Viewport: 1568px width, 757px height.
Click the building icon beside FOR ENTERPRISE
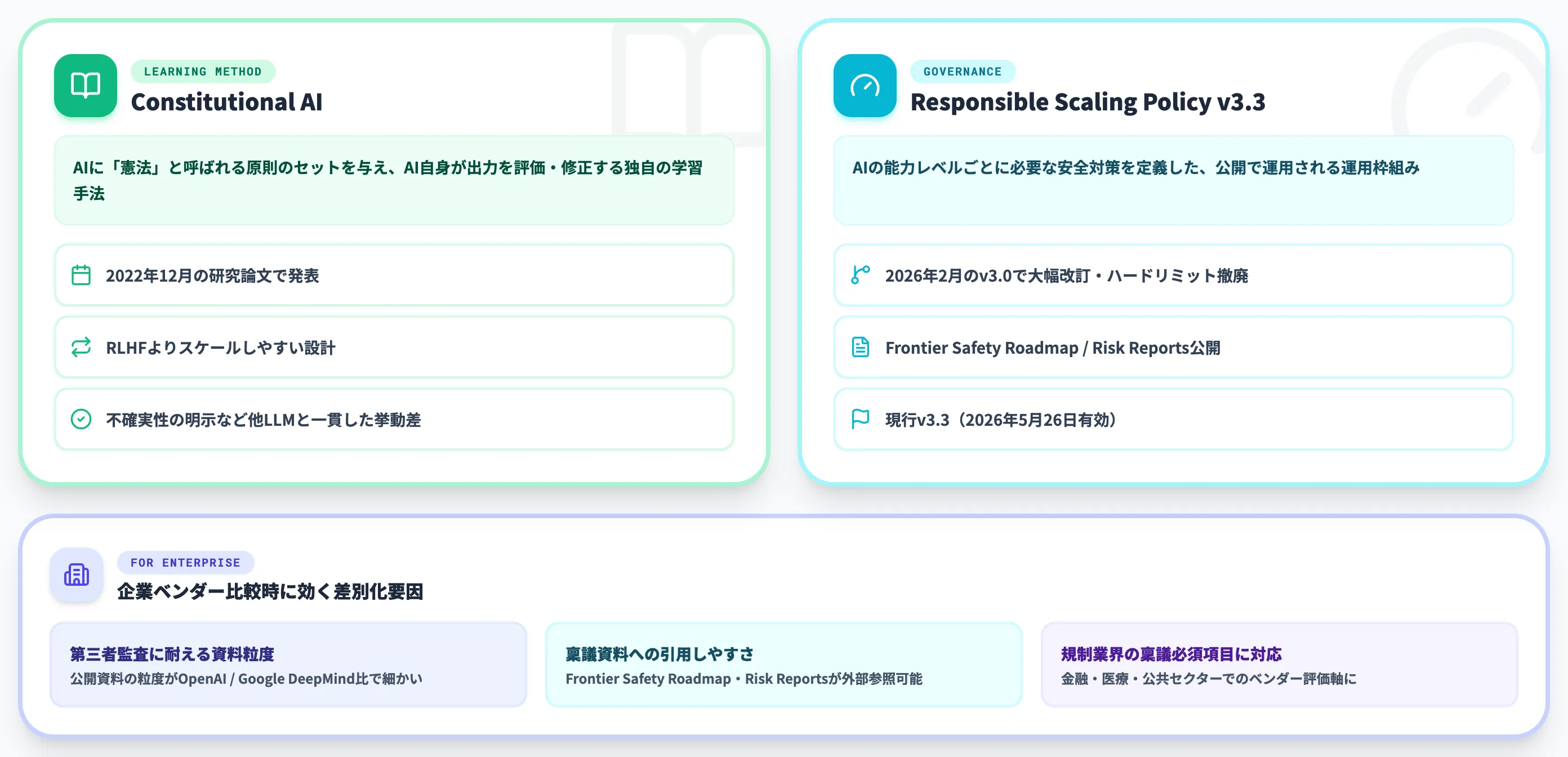[x=77, y=575]
